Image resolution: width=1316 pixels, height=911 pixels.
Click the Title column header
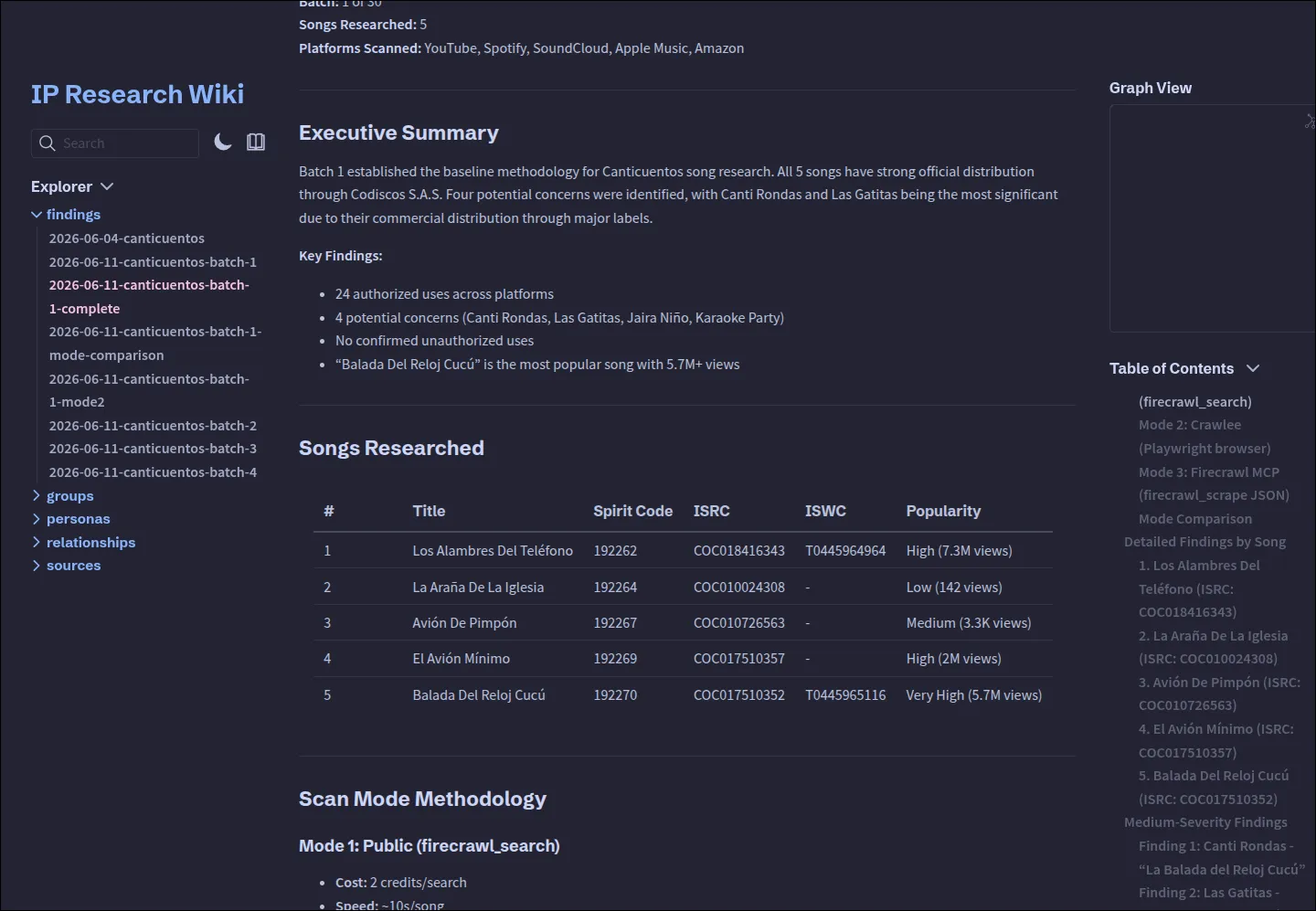pos(429,511)
